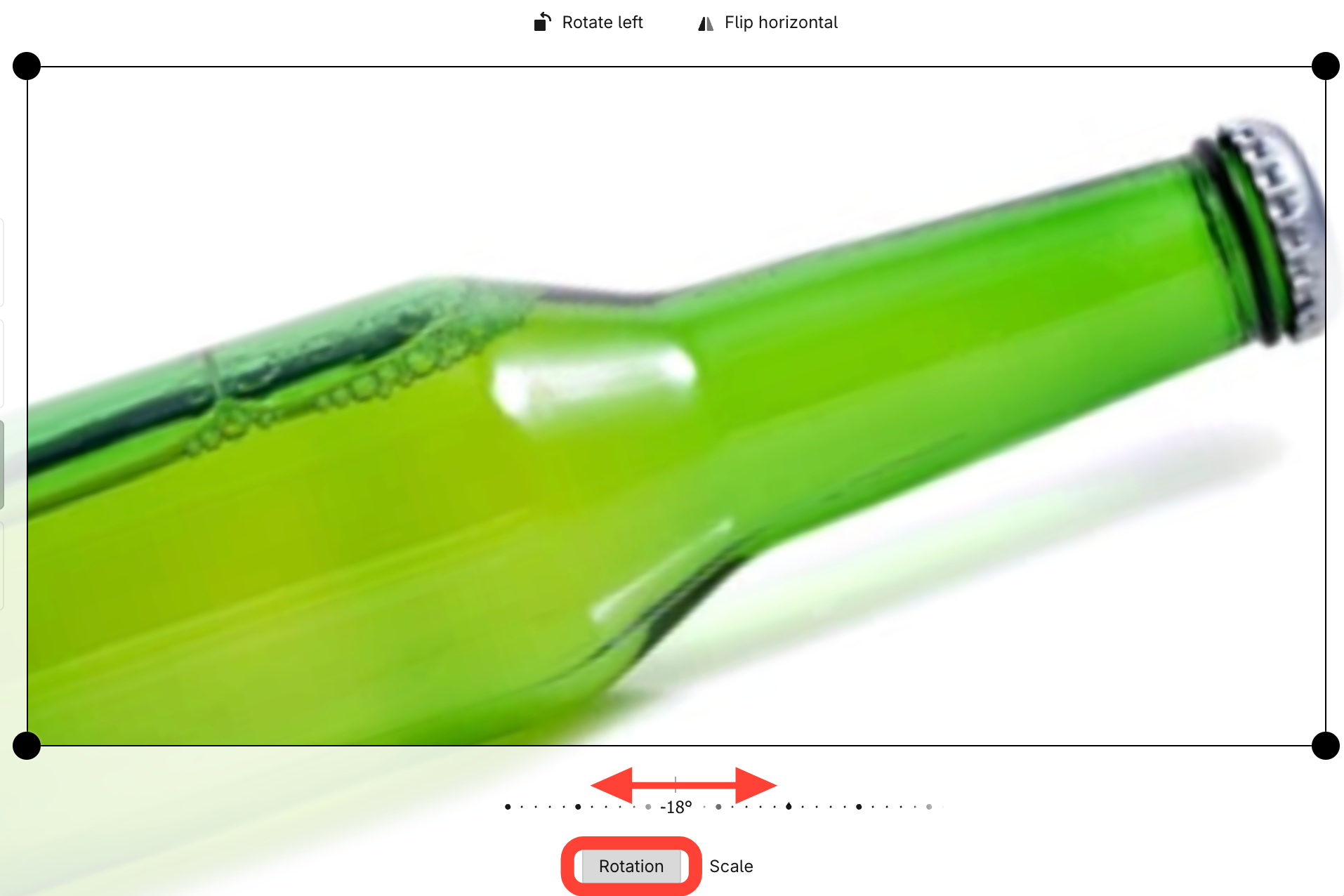Screen dimensions: 1344x896
Task: Select the top-left crop corner handle
Action: pos(27,66)
